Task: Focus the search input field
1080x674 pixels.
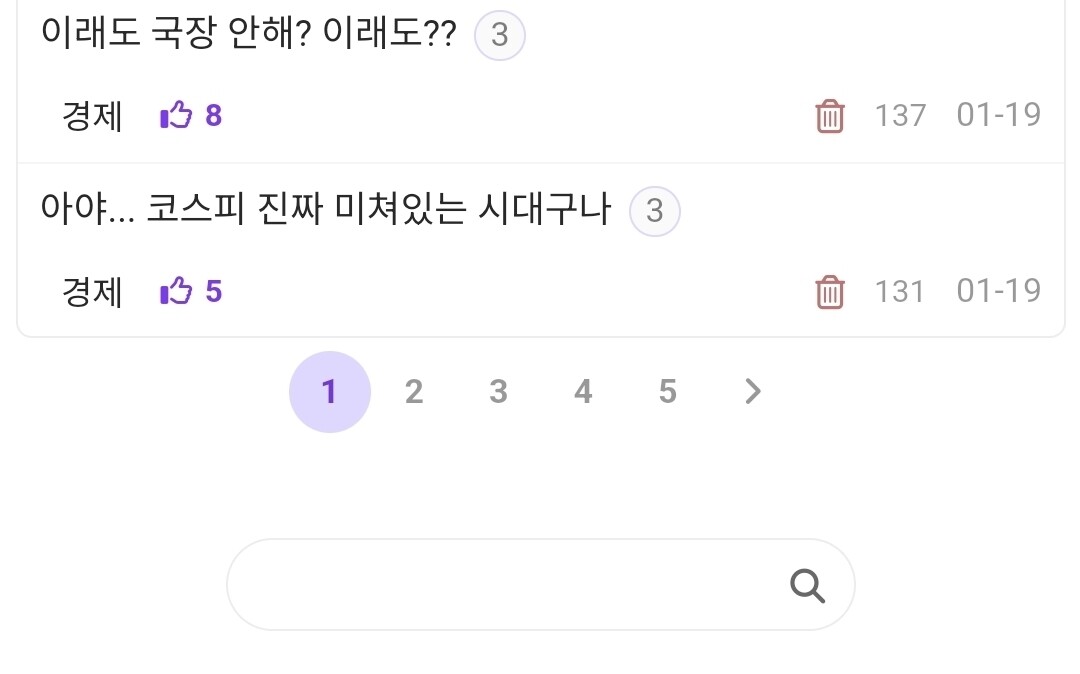Action: (x=500, y=585)
